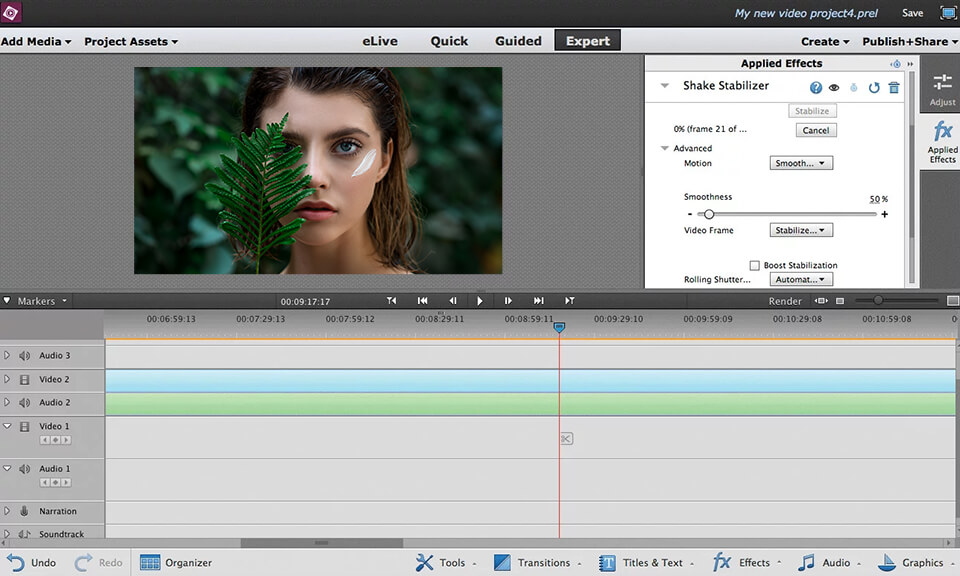Toggle the Shake Stabilizer visibility eye icon
Viewport: 960px width, 576px height.
coord(833,87)
